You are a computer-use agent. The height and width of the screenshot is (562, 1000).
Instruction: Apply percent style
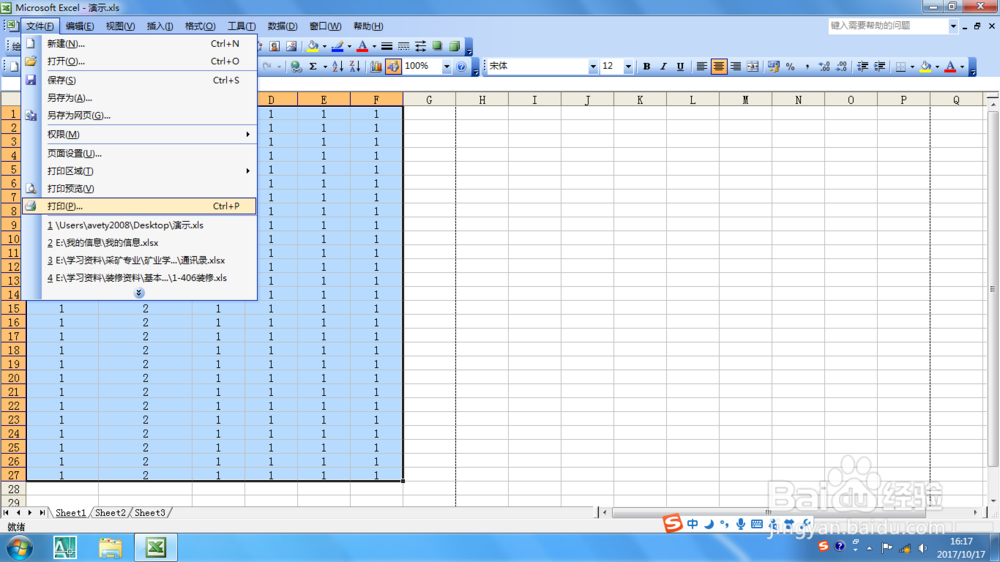click(x=790, y=66)
